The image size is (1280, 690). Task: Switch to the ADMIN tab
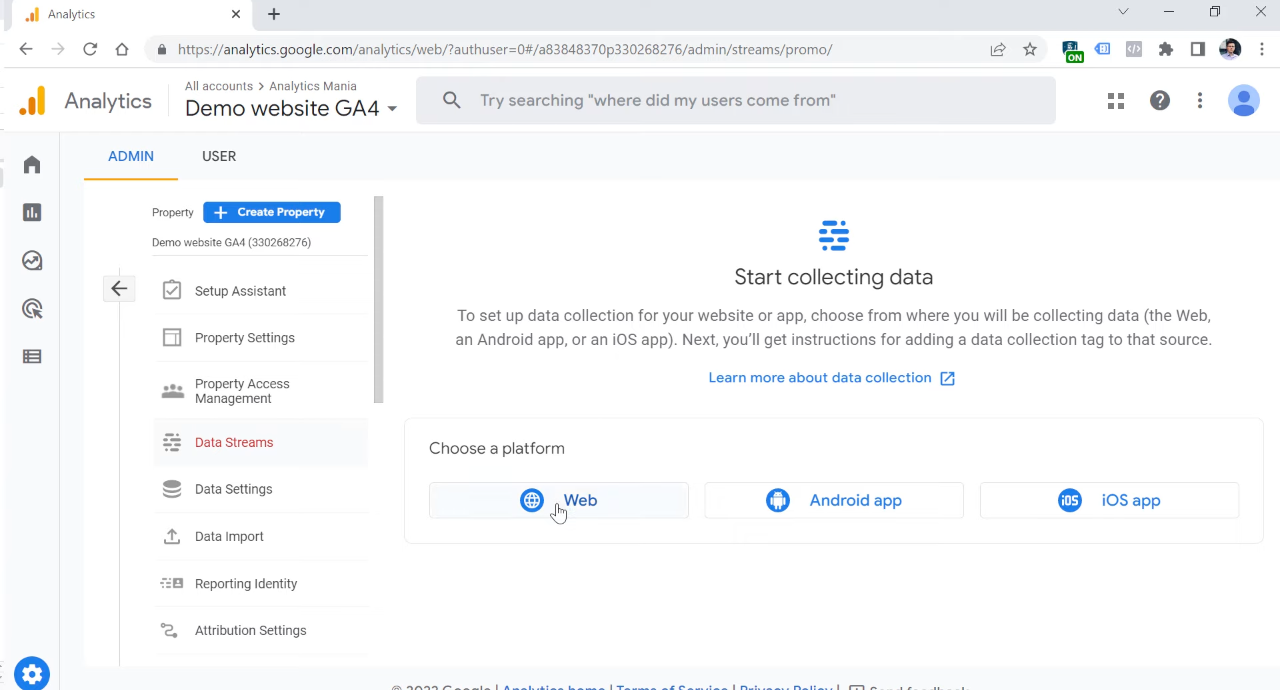point(131,157)
